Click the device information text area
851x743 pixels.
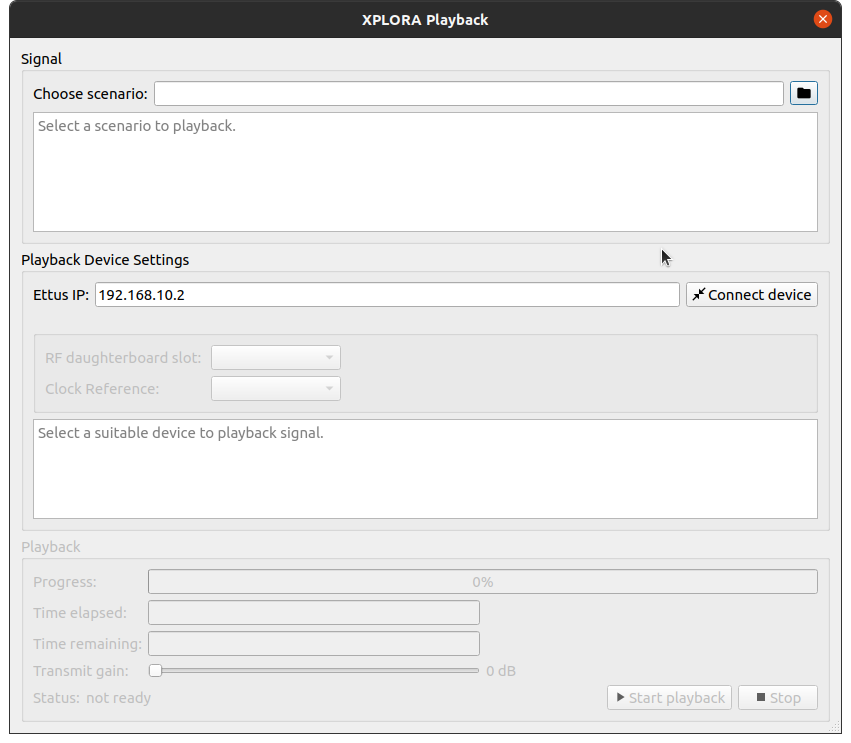point(425,469)
